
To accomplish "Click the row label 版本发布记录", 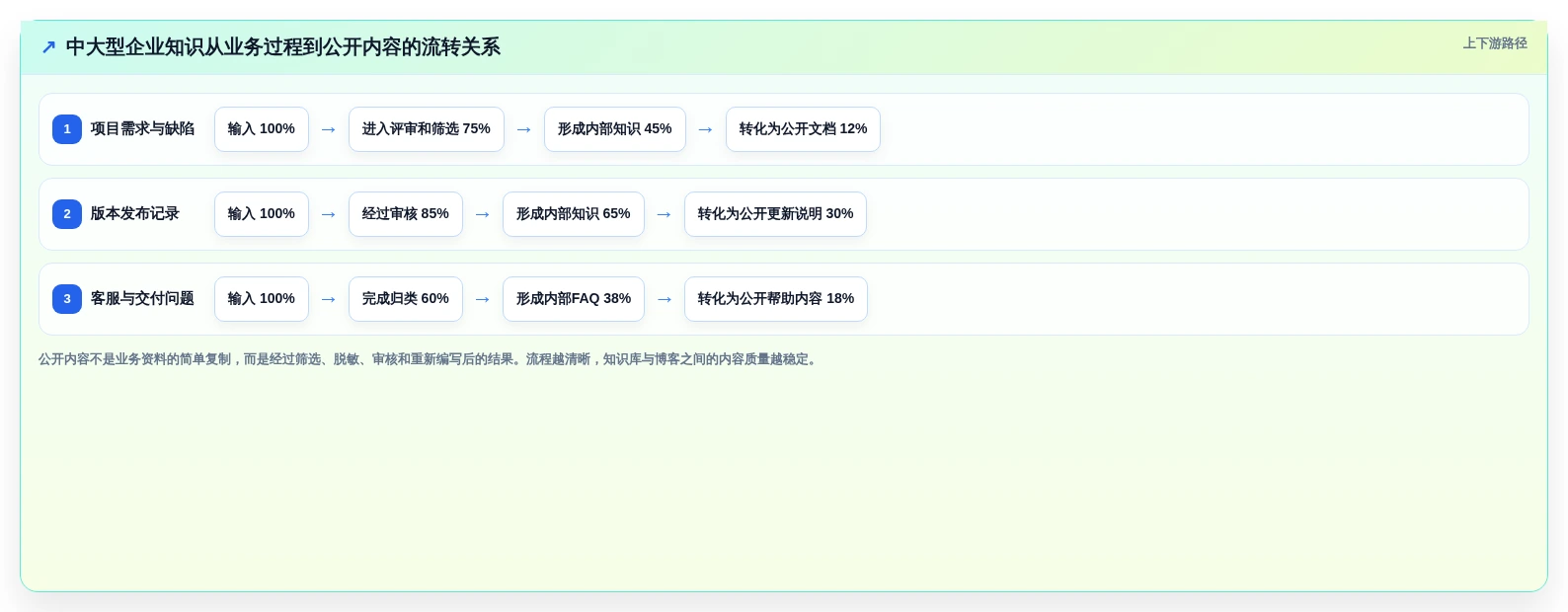I will pos(135,214).
